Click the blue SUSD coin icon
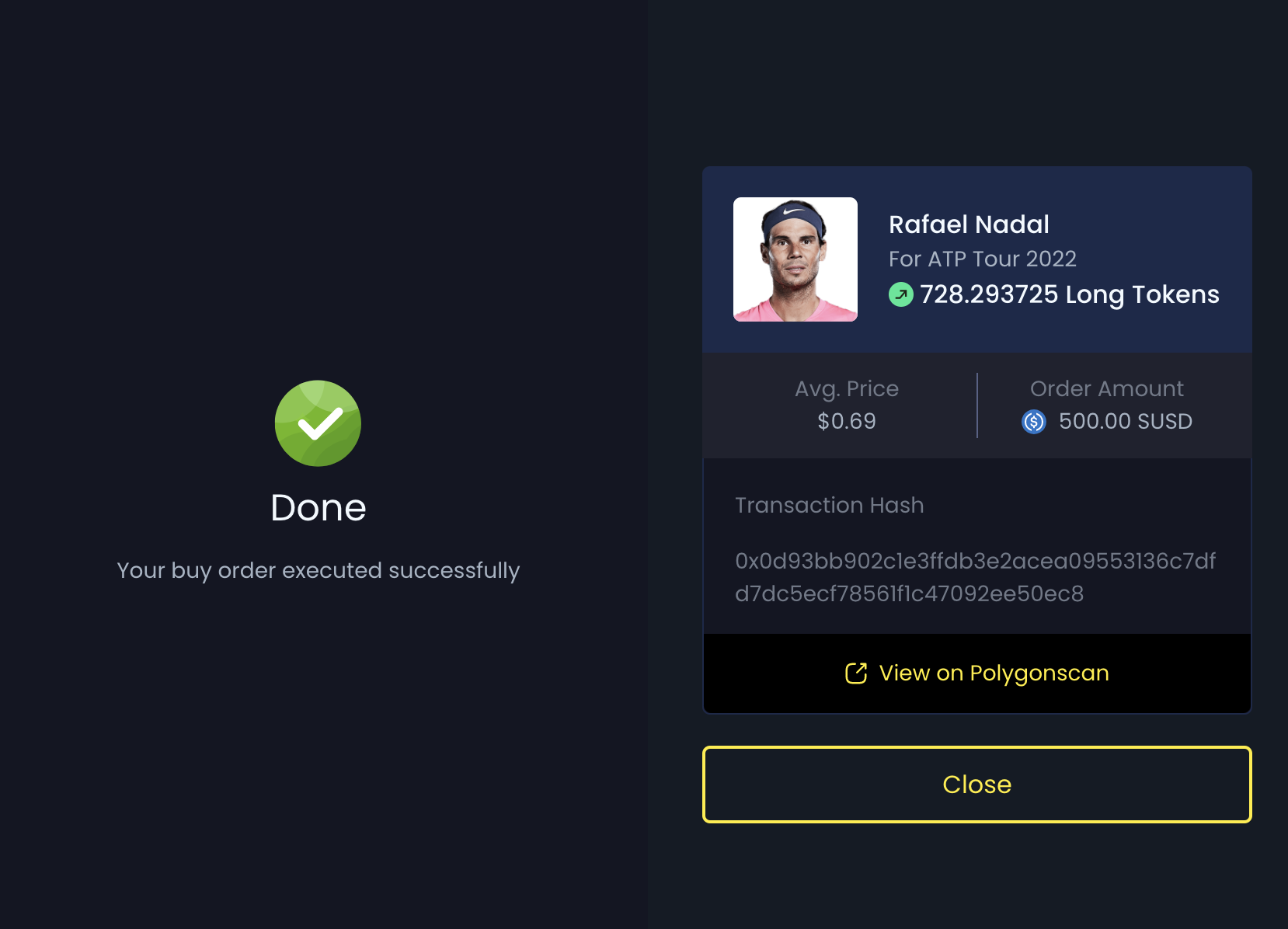Image resolution: width=1288 pixels, height=929 pixels. (1034, 422)
